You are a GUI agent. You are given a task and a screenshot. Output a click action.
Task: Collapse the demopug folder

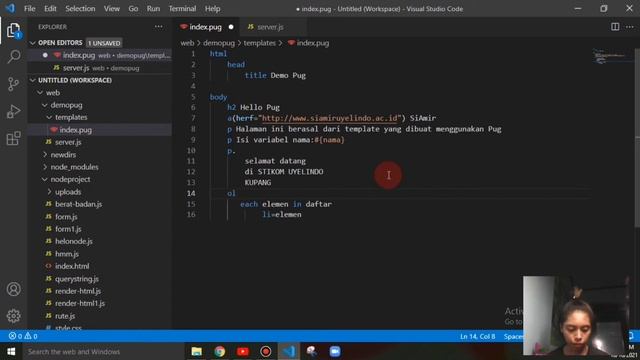(44, 105)
